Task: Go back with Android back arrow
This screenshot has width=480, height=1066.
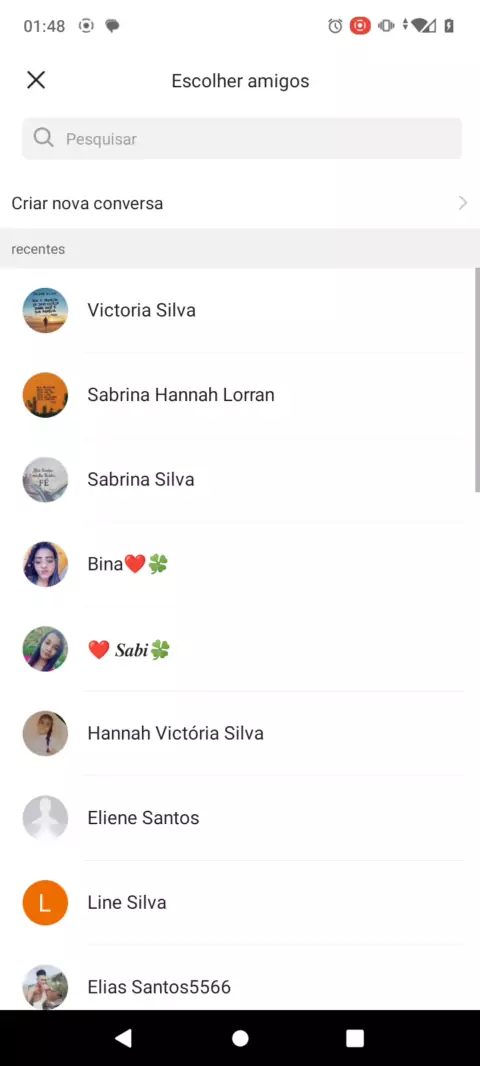Action: [123, 1037]
